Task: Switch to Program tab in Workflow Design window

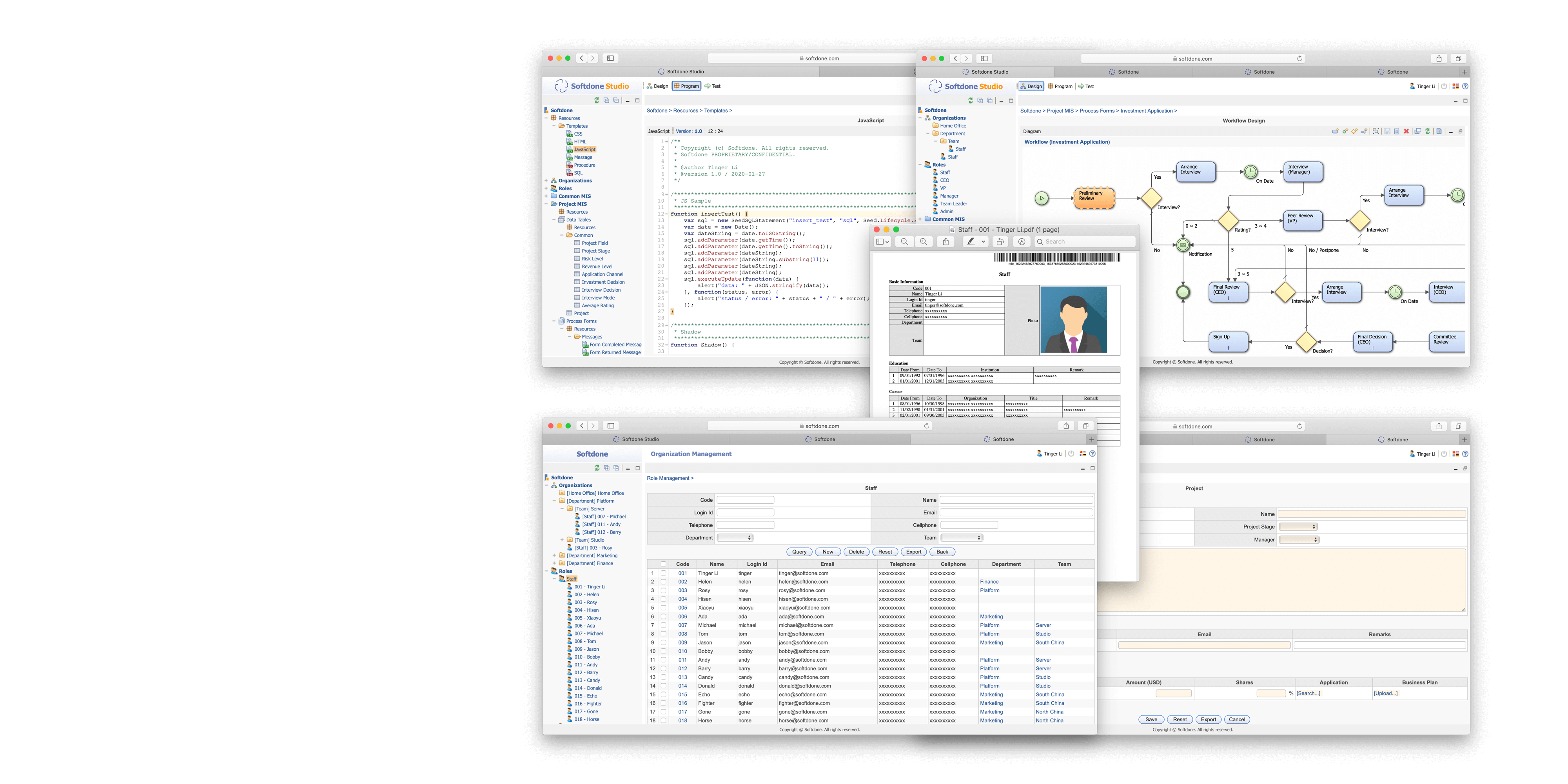Action: point(1060,86)
